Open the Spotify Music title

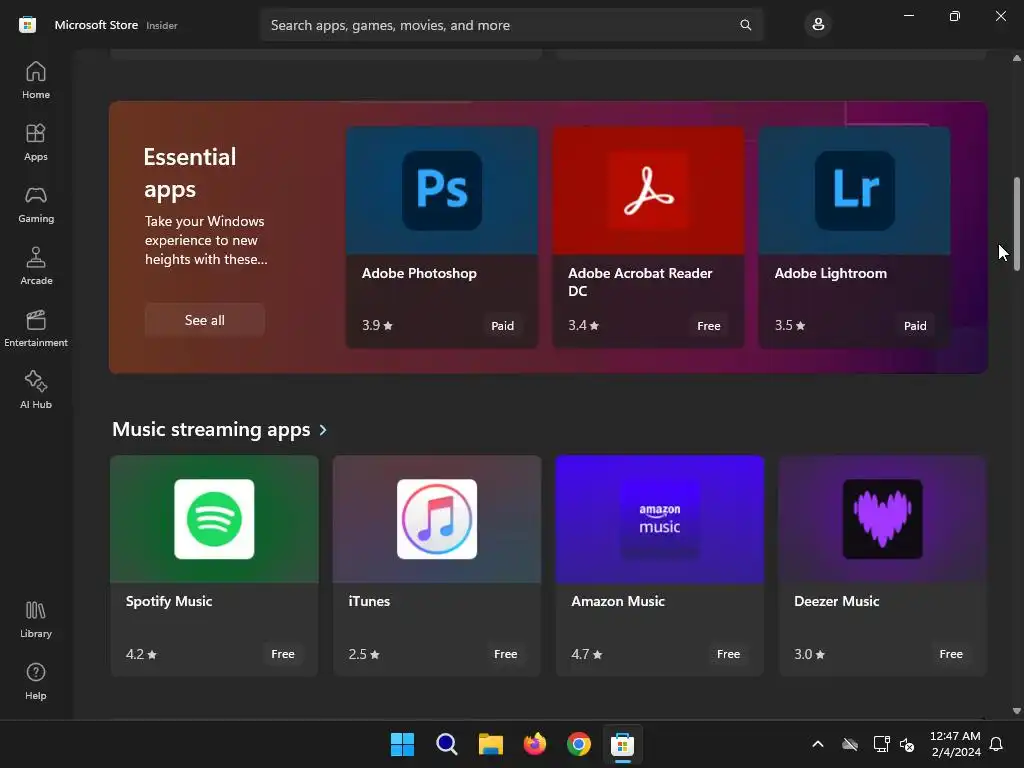pos(169,601)
